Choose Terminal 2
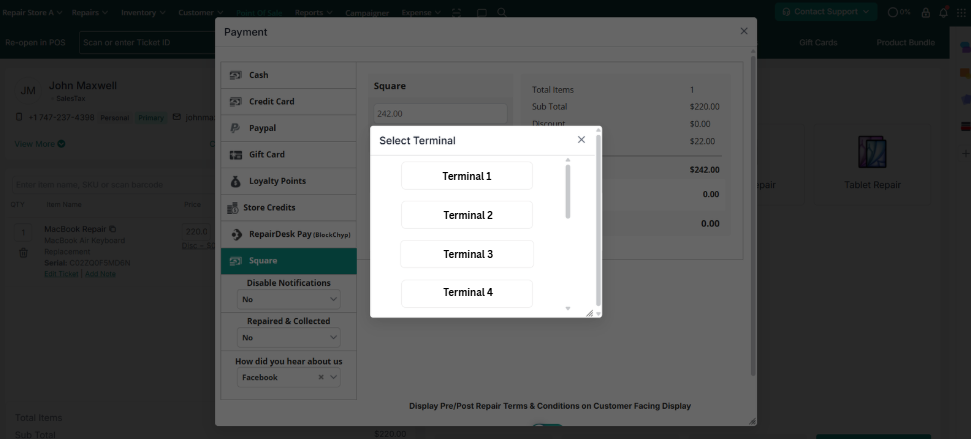Viewport: 971px width, 439px height. [x=467, y=215]
